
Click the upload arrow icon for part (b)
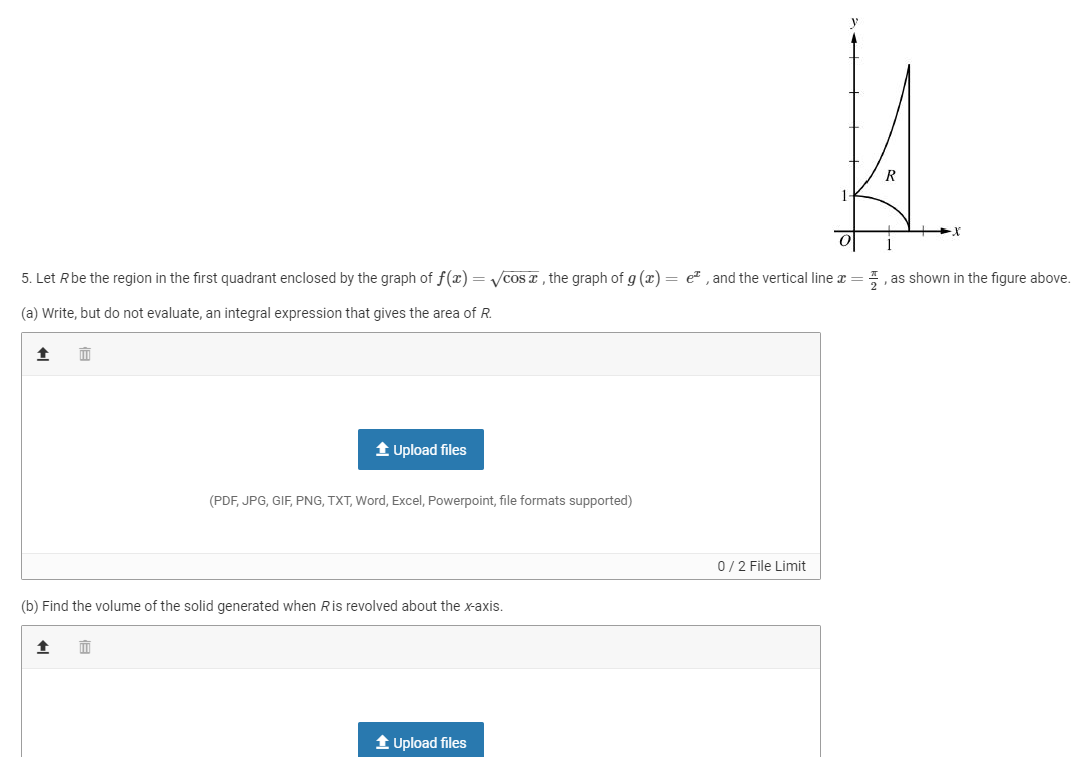pos(42,646)
